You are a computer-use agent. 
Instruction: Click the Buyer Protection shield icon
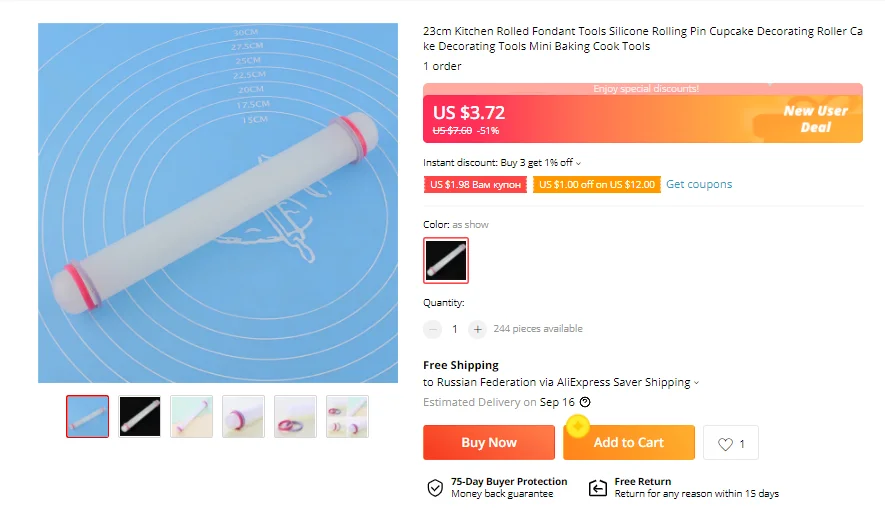[x=435, y=488]
